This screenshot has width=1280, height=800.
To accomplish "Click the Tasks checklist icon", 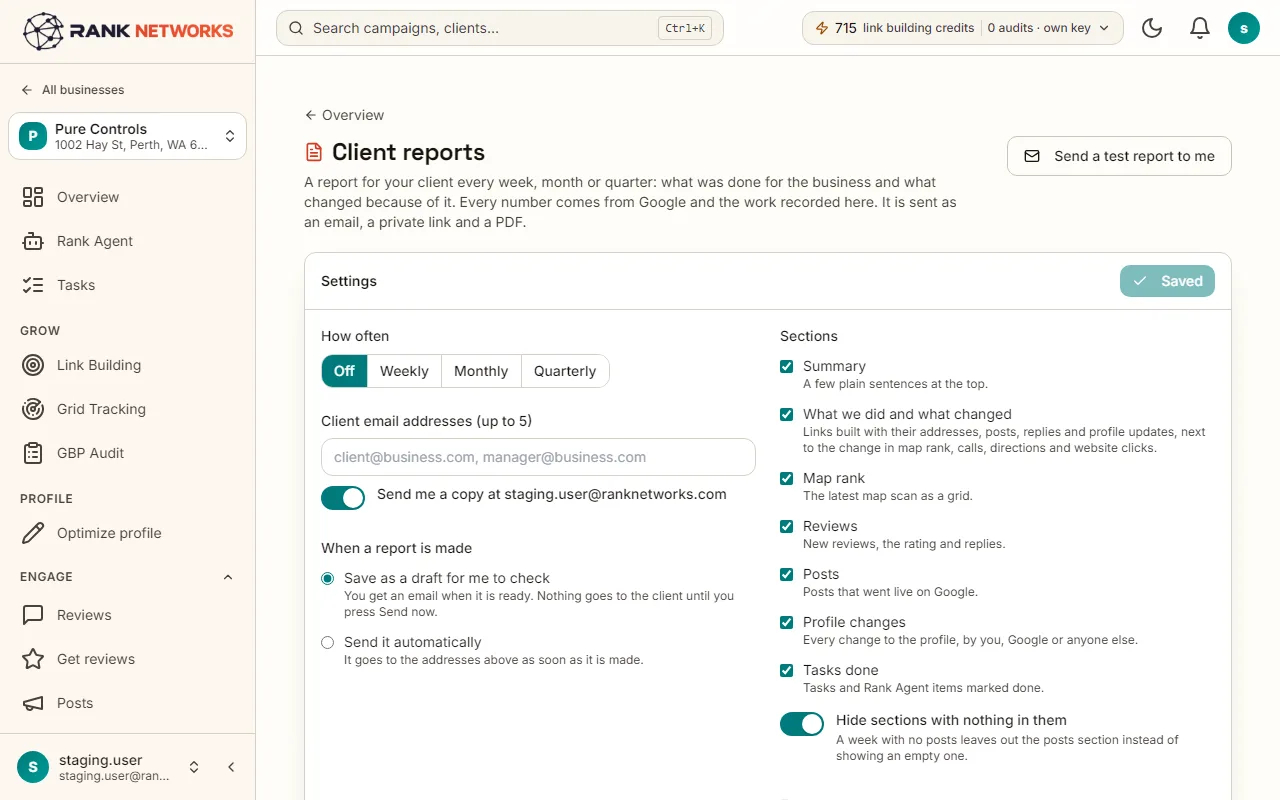I will tap(33, 285).
